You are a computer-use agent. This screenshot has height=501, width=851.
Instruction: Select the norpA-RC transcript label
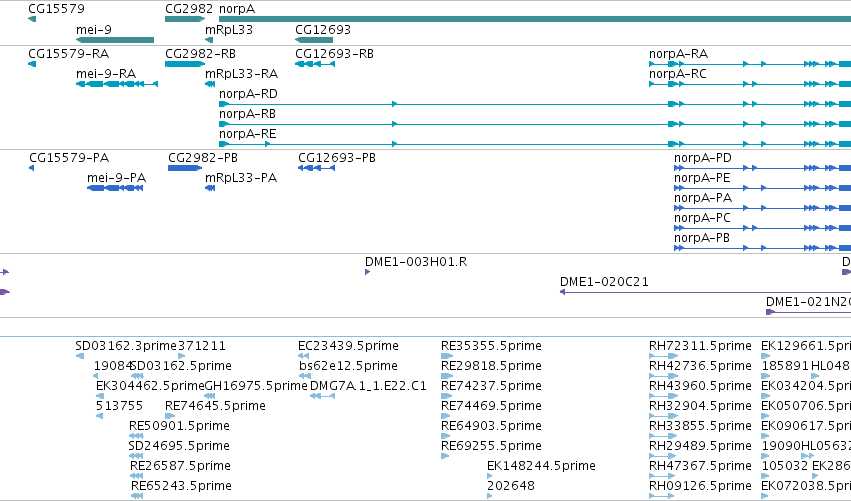[x=678, y=74]
